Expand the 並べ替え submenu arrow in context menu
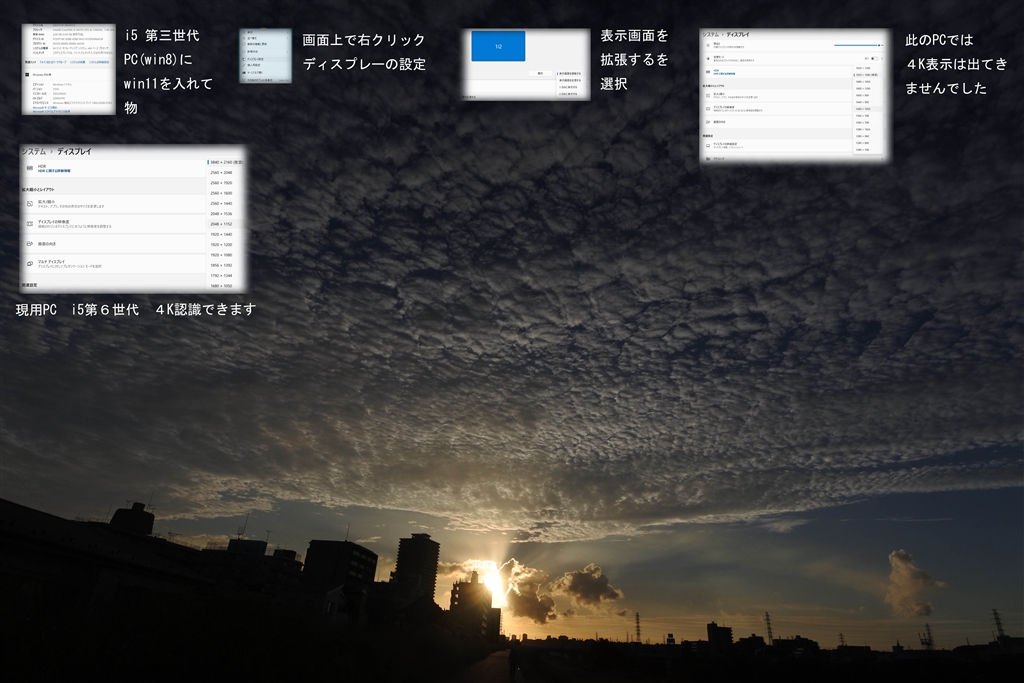Image resolution: width=1024 pixels, height=683 pixels. click(x=287, y=38)
